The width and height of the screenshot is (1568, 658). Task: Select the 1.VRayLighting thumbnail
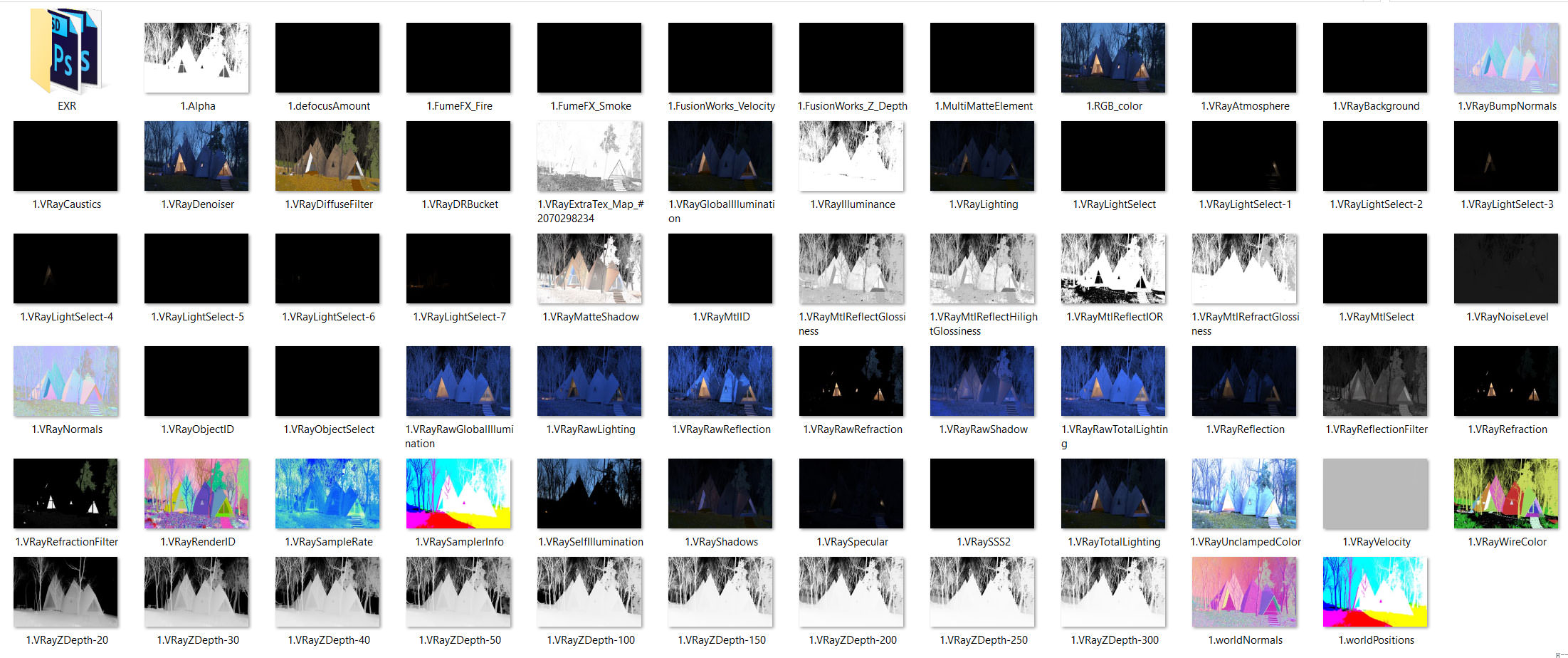982,156
